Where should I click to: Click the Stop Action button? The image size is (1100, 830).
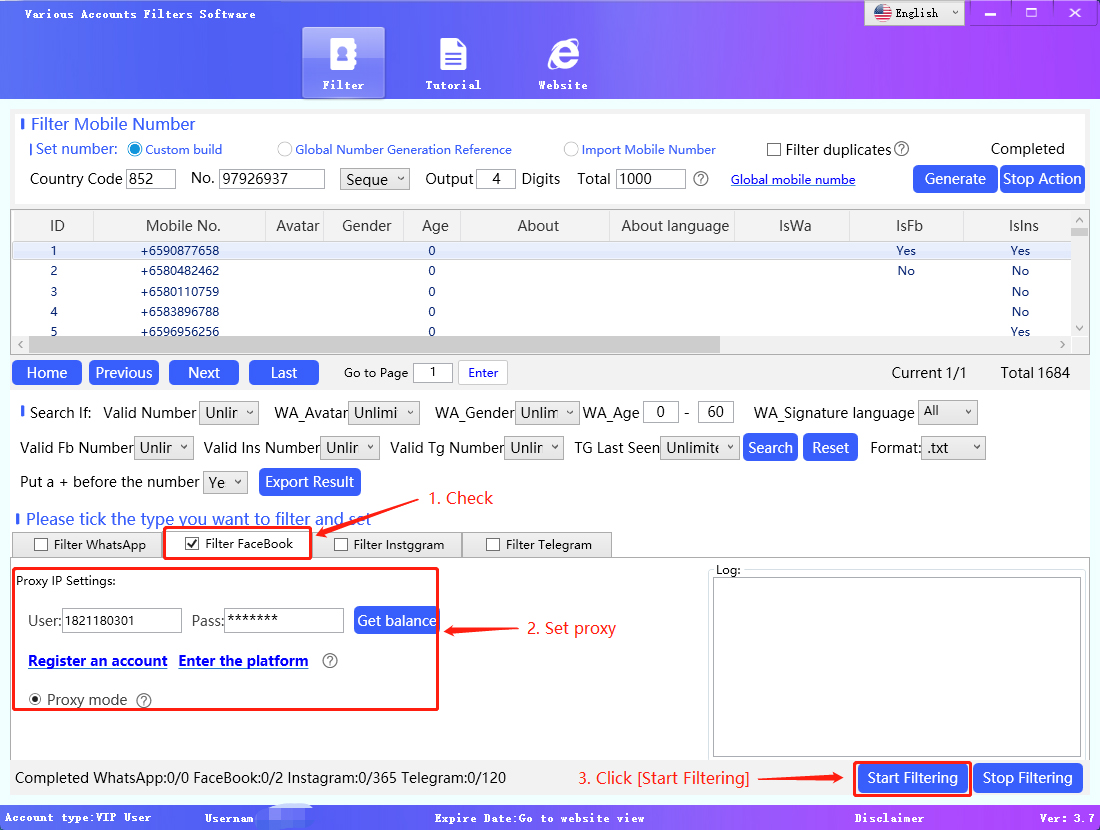(x=1042, y=179)
